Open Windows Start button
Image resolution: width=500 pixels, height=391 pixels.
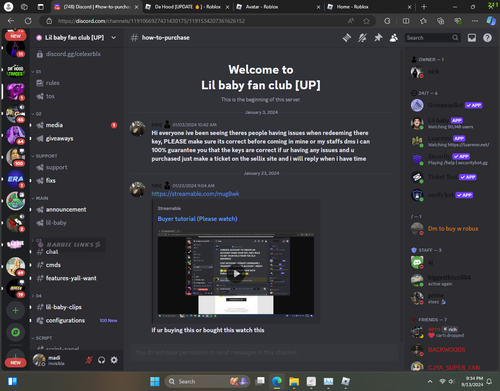tap(155, 381)
